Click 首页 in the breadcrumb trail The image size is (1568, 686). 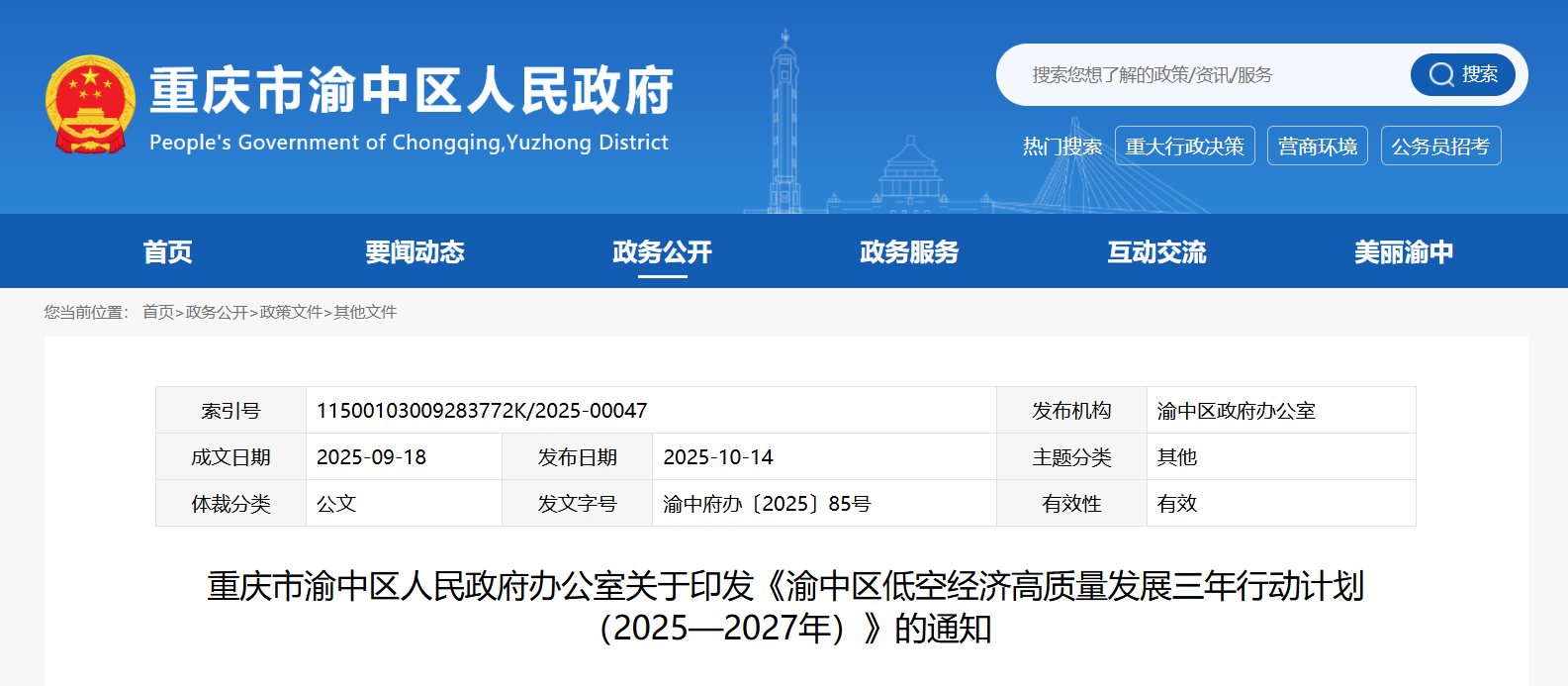pos(158,312)
